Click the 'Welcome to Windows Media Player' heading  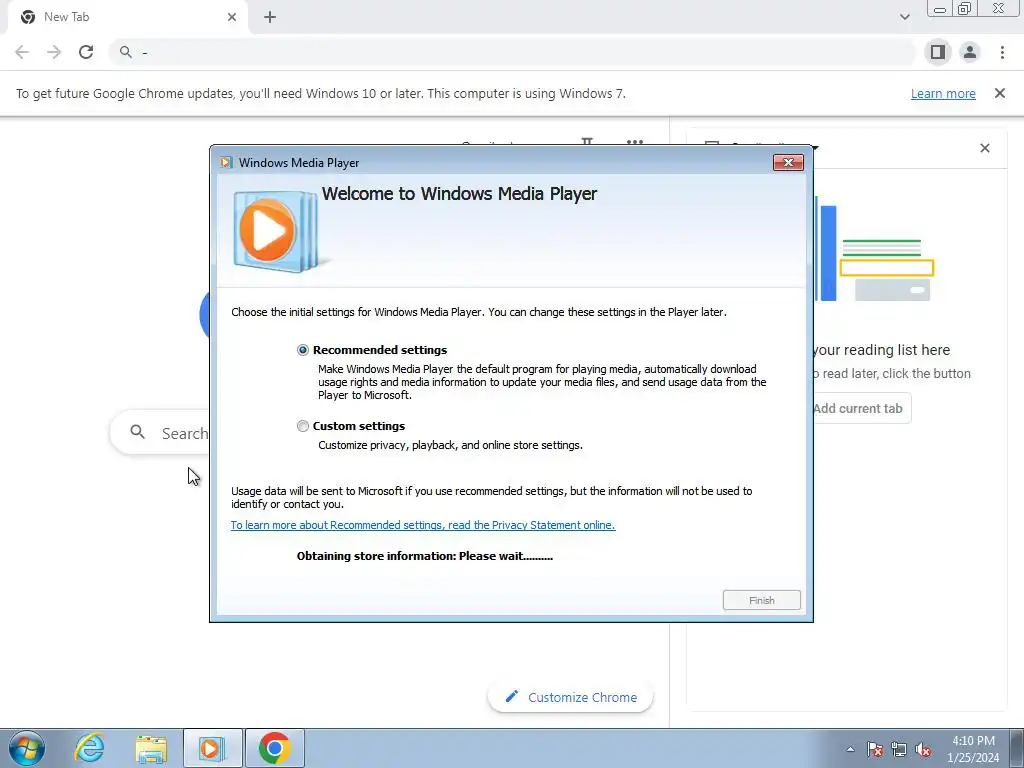coord(459,194)
